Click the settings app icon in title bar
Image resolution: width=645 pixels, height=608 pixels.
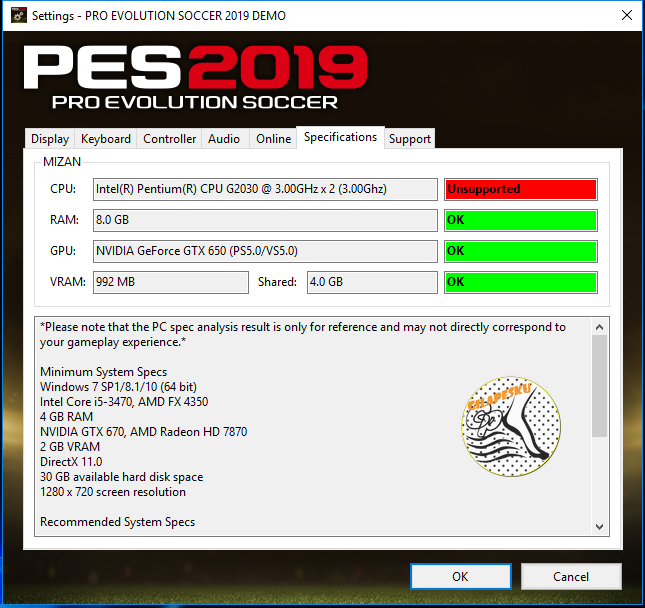pyautogui.click(x=18, y=16)
